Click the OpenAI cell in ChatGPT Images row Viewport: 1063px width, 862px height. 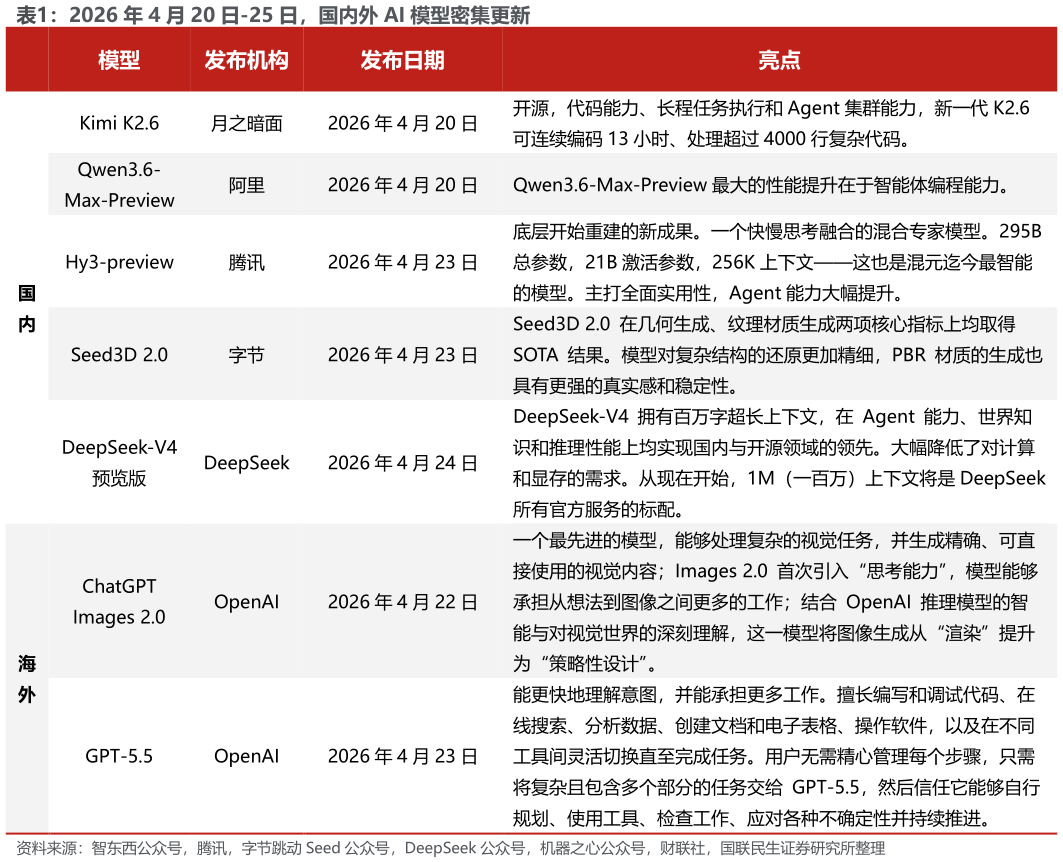point(246,601)
